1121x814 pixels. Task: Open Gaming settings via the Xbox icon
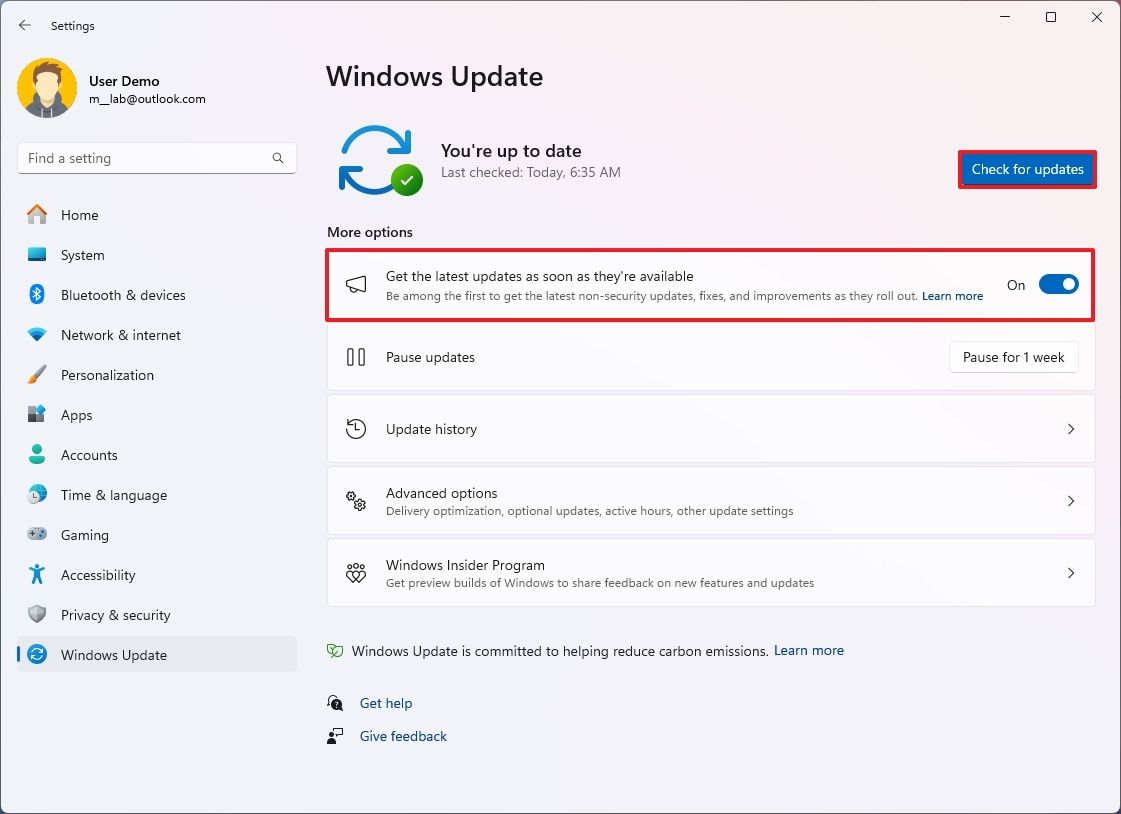click(x=38, y=535)
